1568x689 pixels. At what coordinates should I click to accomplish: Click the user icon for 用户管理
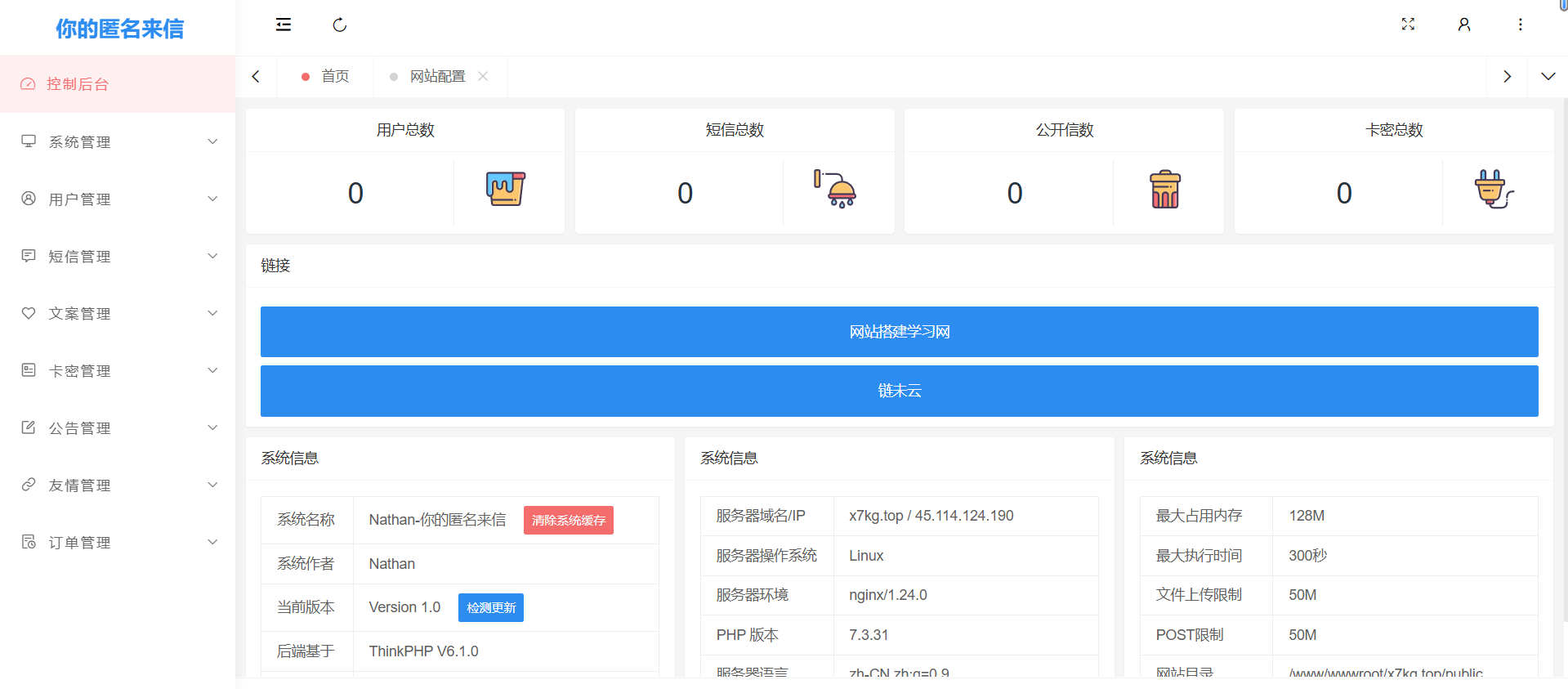coord(29,199)
